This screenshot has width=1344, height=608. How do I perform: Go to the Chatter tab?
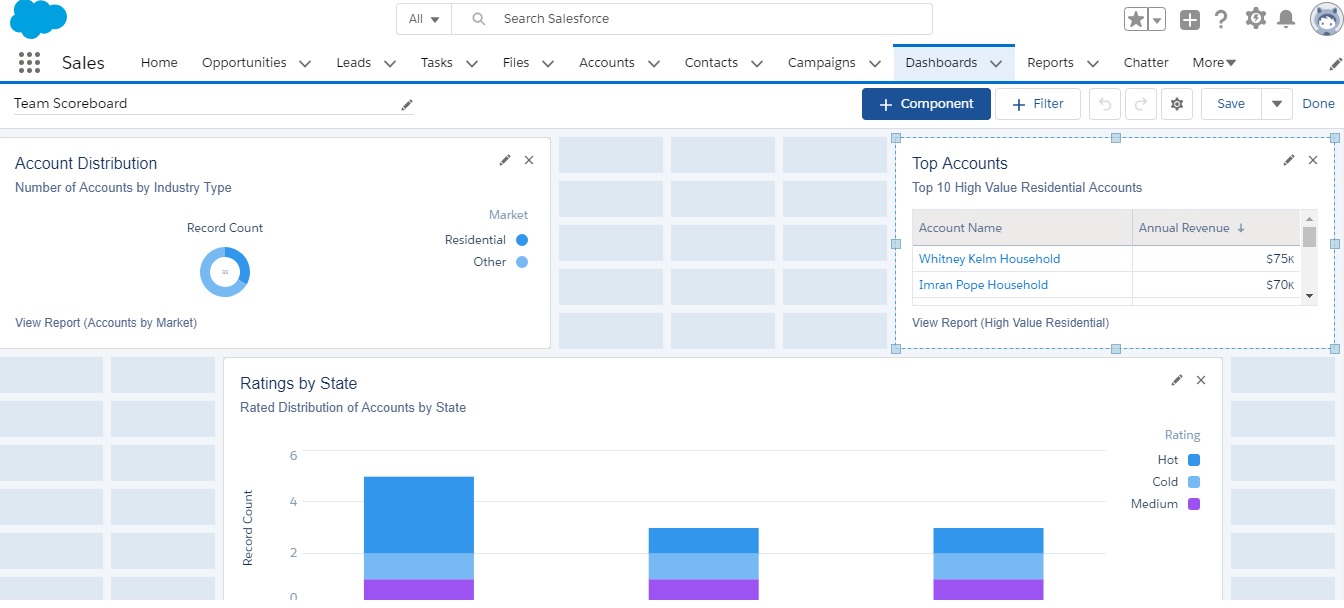[x=1146, y=63]
